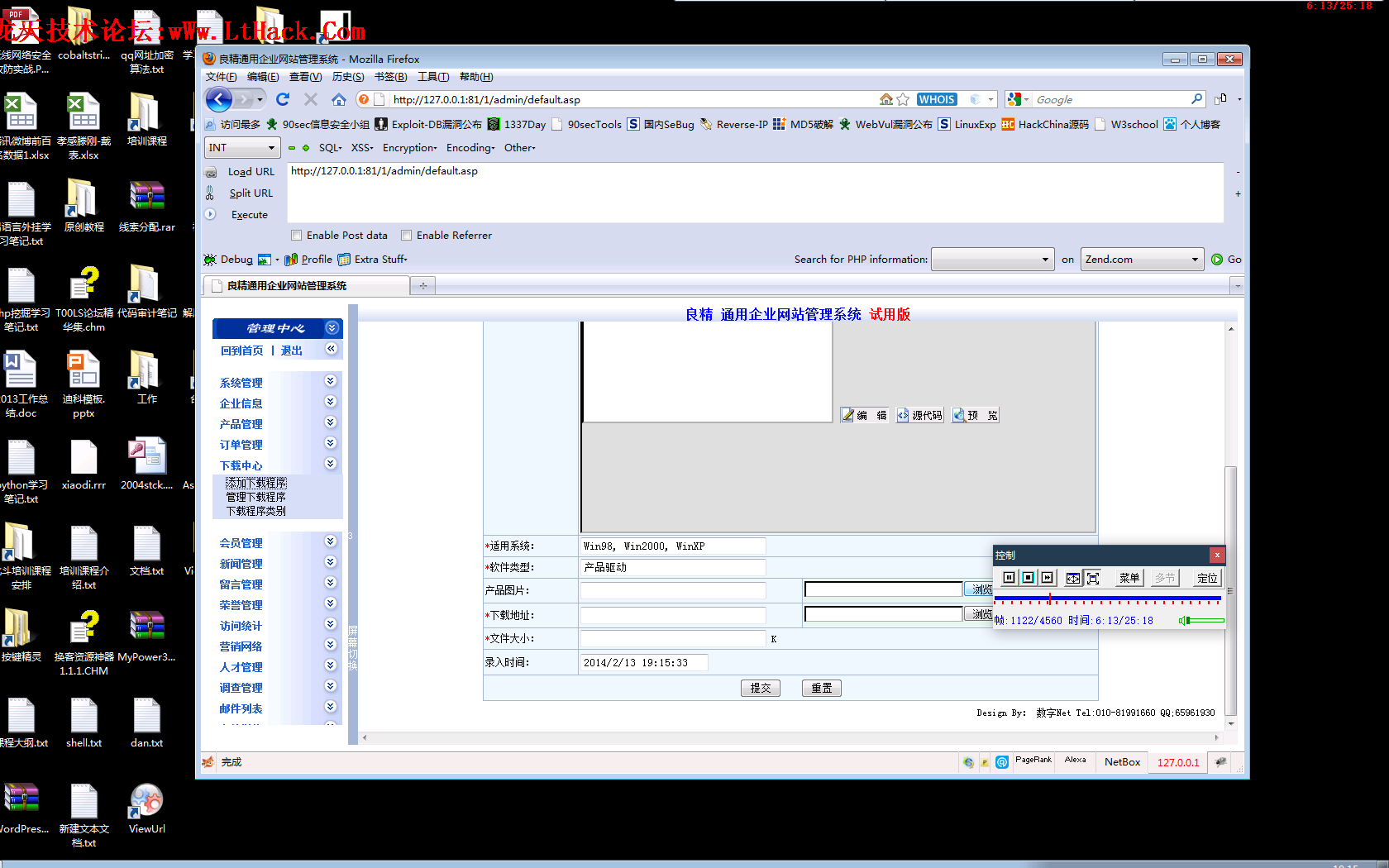
Task: Click the fullscreen icon in 控制 panel
Action: click(x=1093, y=578)
